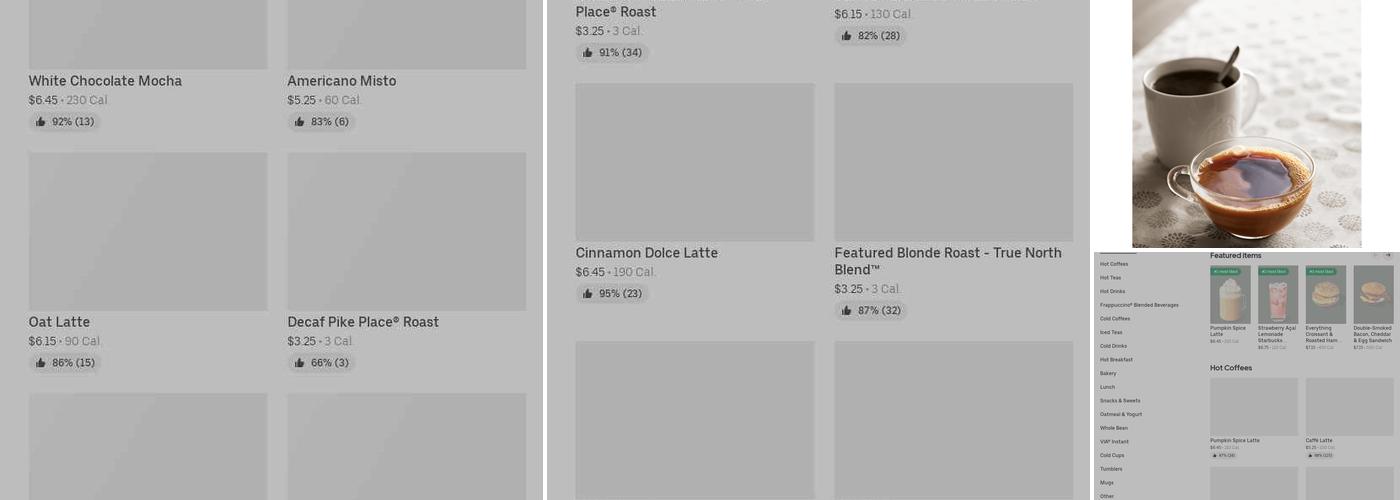Select Hot Teas in the category menu
Viewport: 1400px width, 500px height.
tap(1110, 278)
